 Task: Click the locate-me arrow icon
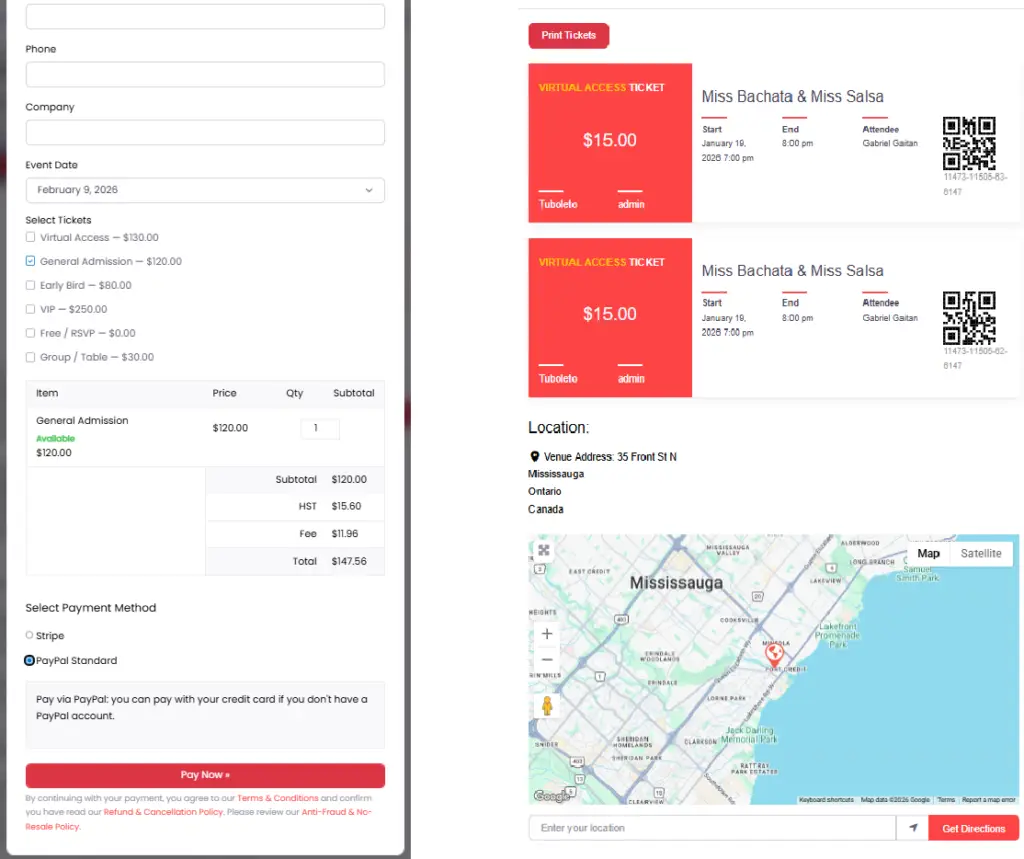(x=912, y=828)
